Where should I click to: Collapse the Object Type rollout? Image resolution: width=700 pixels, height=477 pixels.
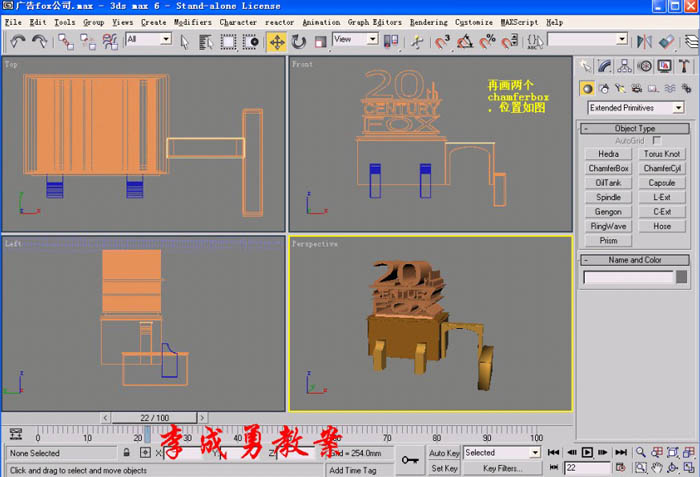(634, 129)
